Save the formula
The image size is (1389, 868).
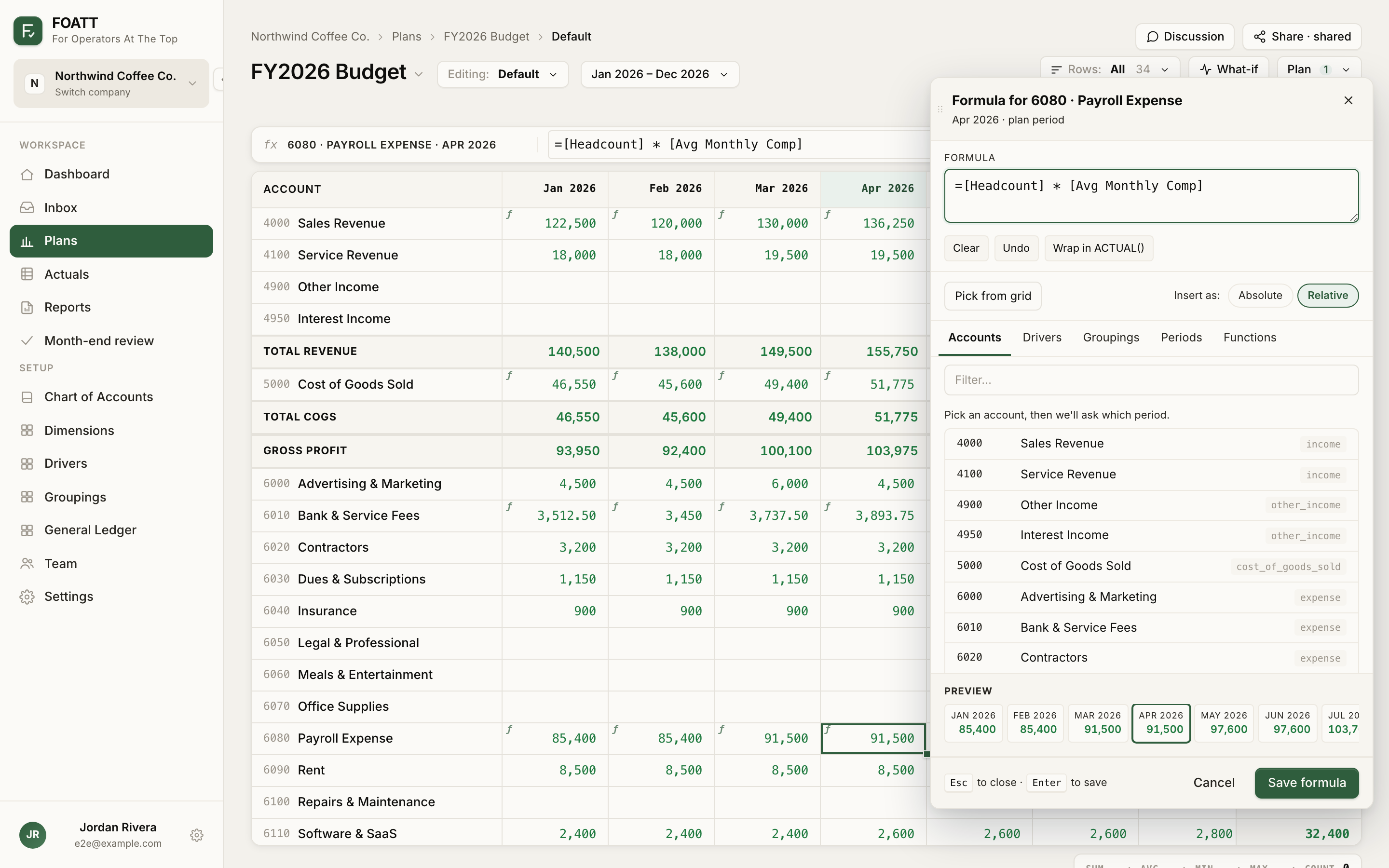[x=1307, y=783]
